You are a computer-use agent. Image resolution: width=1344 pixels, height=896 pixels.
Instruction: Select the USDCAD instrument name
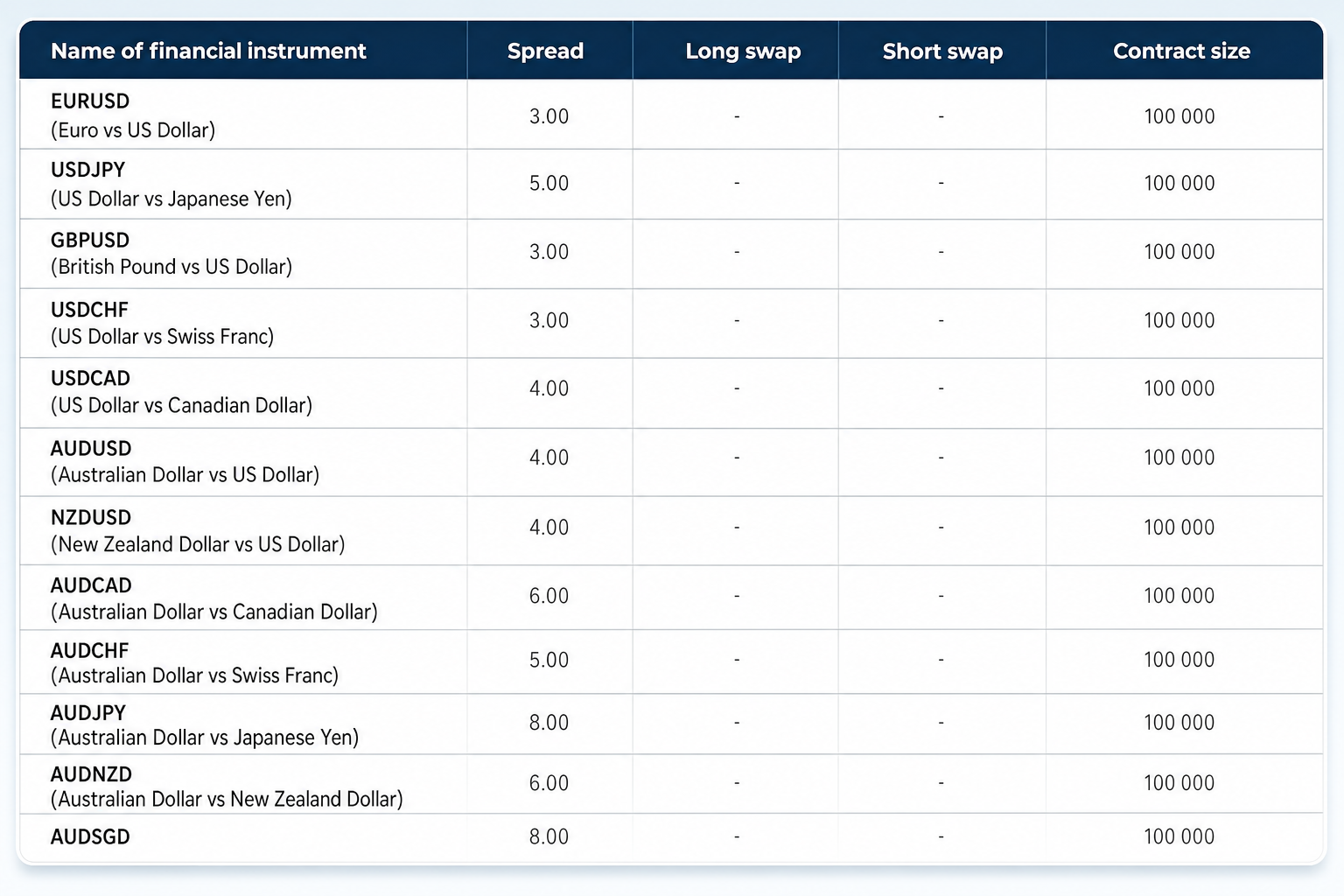coord(90,378)
